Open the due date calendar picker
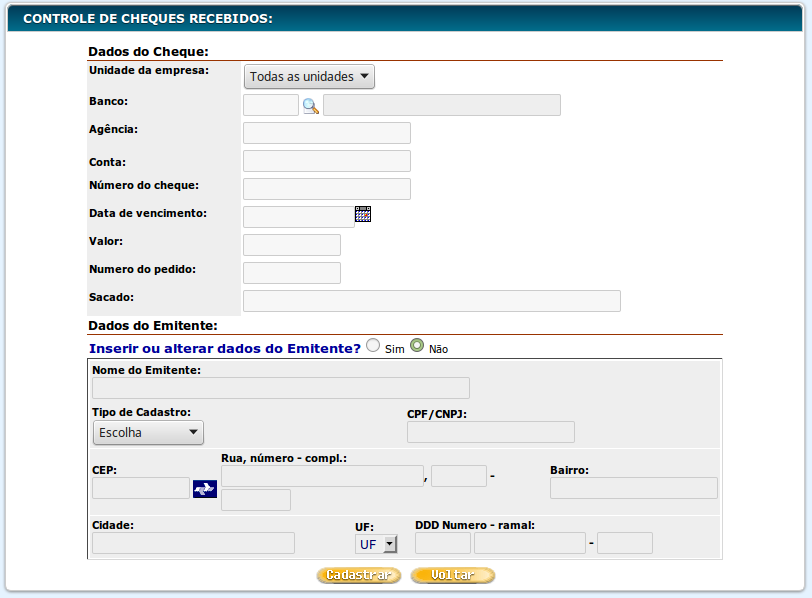The image size is (812, 598). pyautogui.click(x=363, y=214)
